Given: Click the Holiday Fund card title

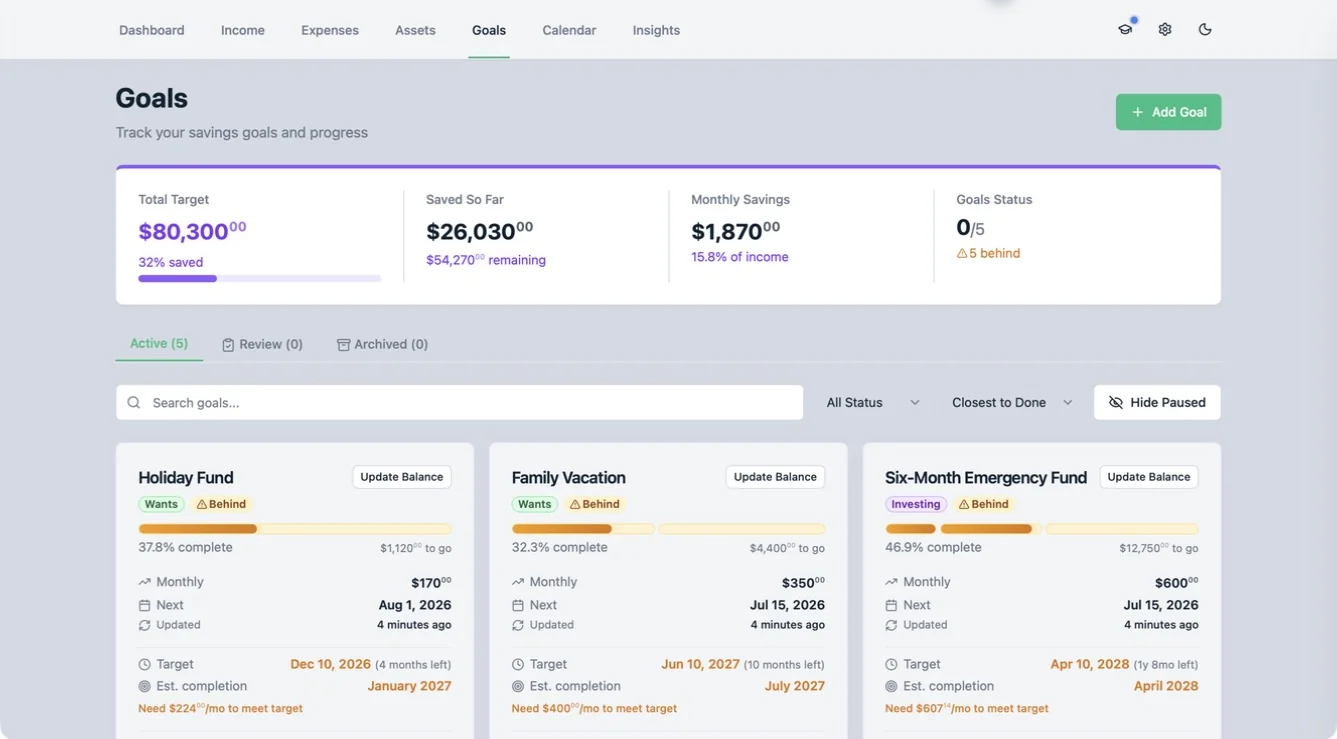Looking at the screenshot, I should click(x=186, y=478).
